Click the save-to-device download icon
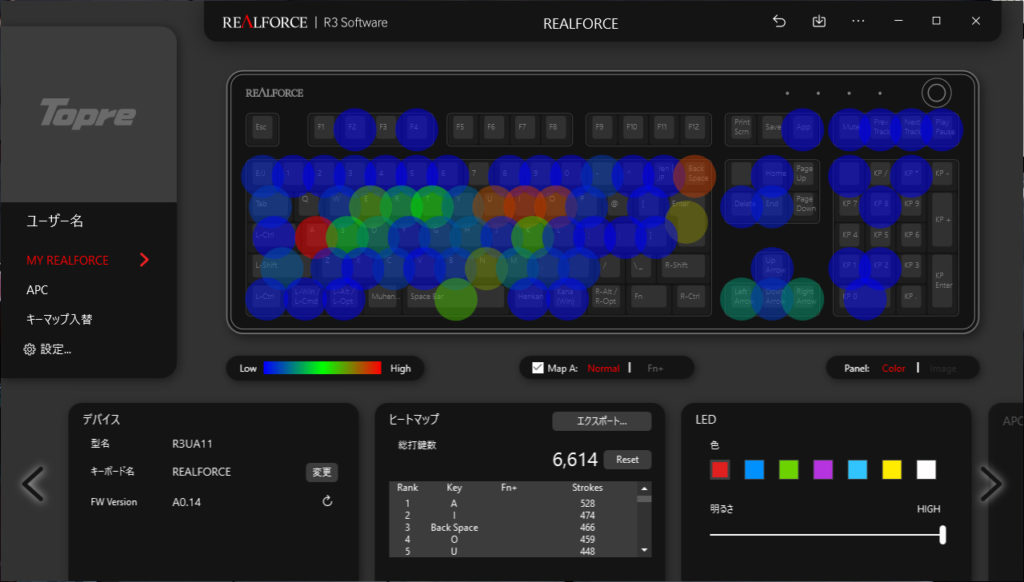Image resolution: width=1024 pixels, height=582 pixels. [819, 22]
